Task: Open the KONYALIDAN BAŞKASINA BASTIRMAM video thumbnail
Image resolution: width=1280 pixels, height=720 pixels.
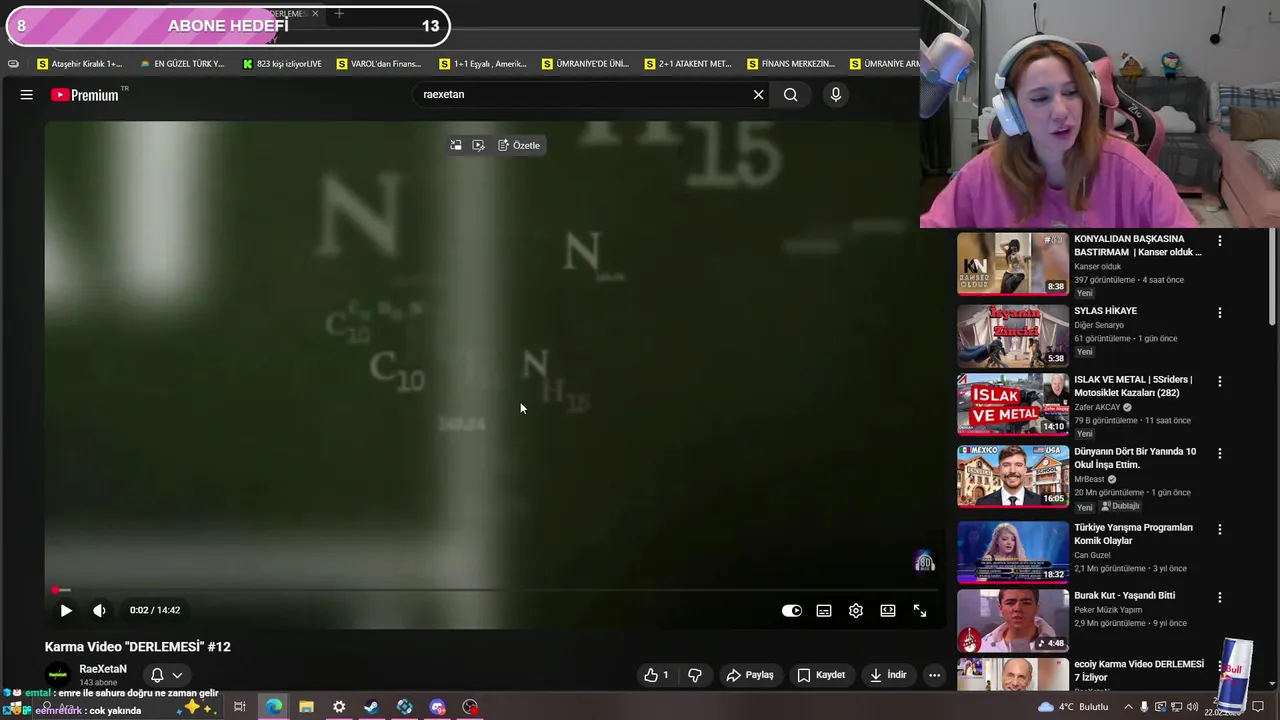Action: [x=1013, y=264]
